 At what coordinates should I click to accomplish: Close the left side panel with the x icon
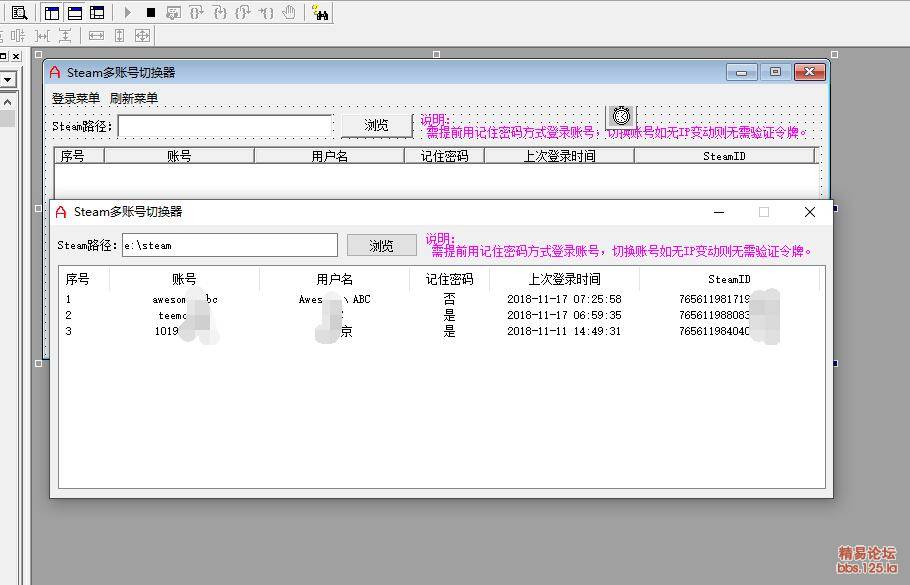coord(16,56)
